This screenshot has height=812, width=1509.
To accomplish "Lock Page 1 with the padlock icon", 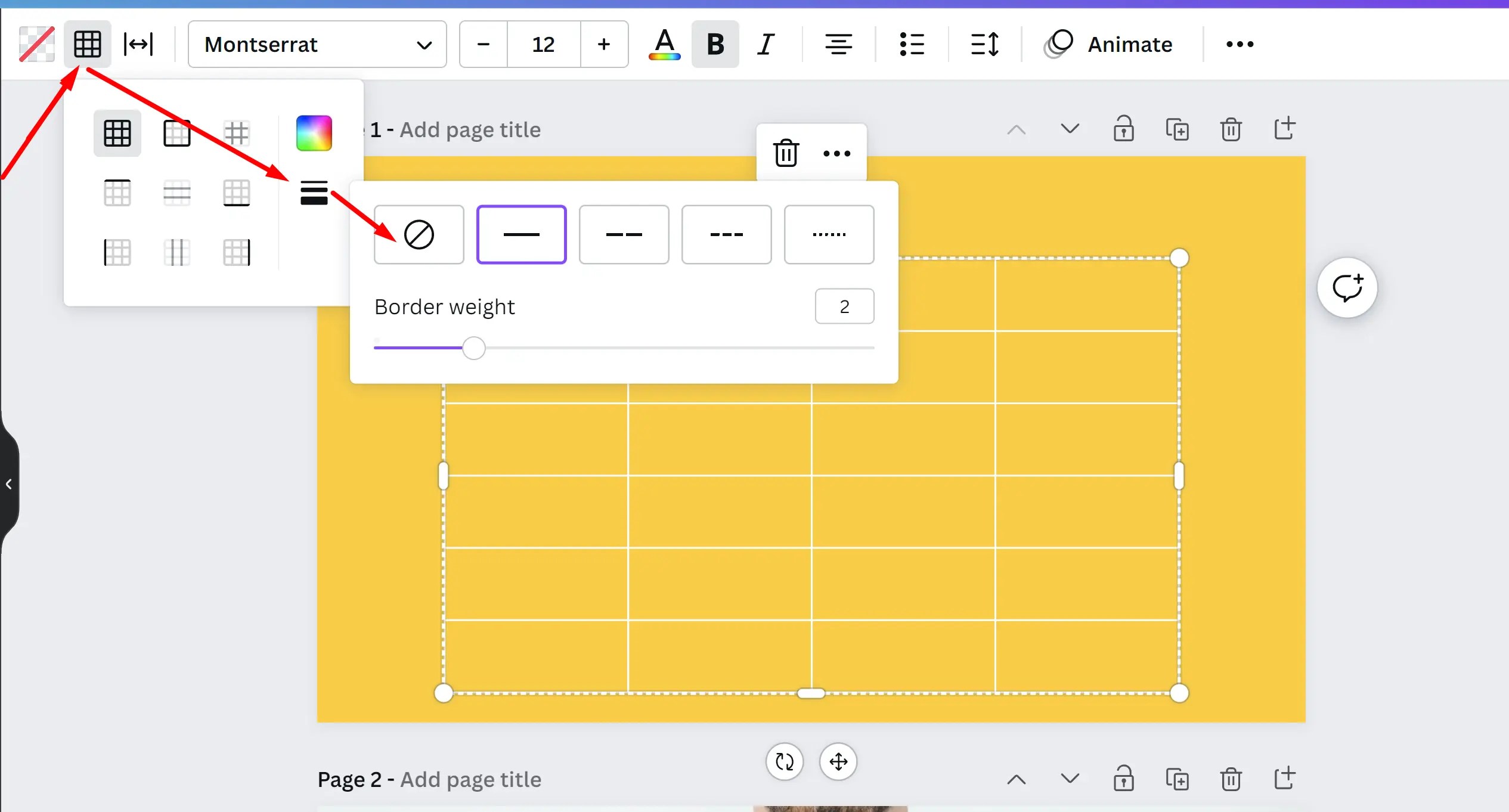I will [x=1123, y=129].
